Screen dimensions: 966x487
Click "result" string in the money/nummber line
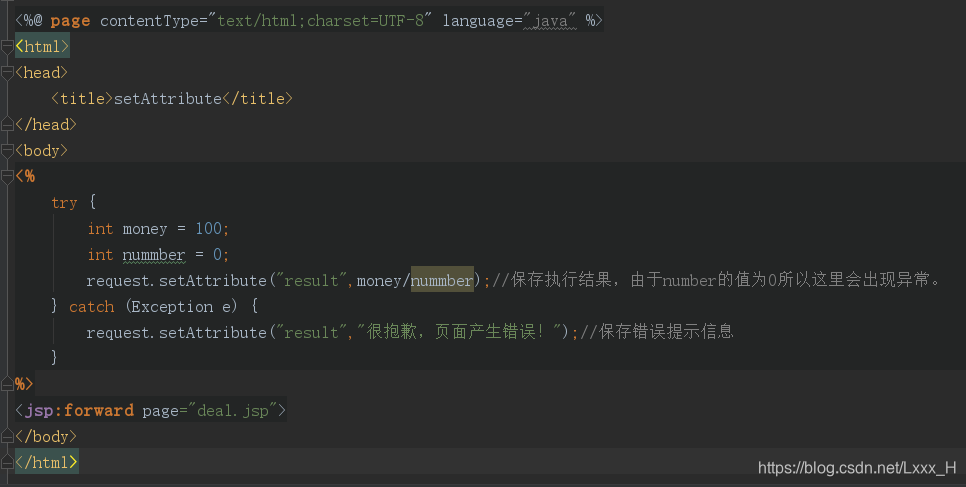(311, 280)
